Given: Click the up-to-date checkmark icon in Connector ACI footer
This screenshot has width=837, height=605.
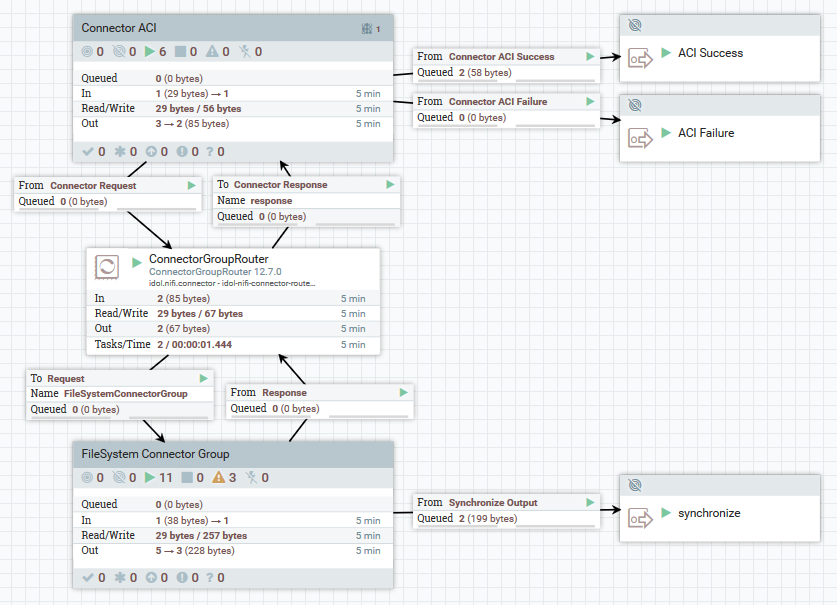Looking at the screenshot, I should coord(87,152).
